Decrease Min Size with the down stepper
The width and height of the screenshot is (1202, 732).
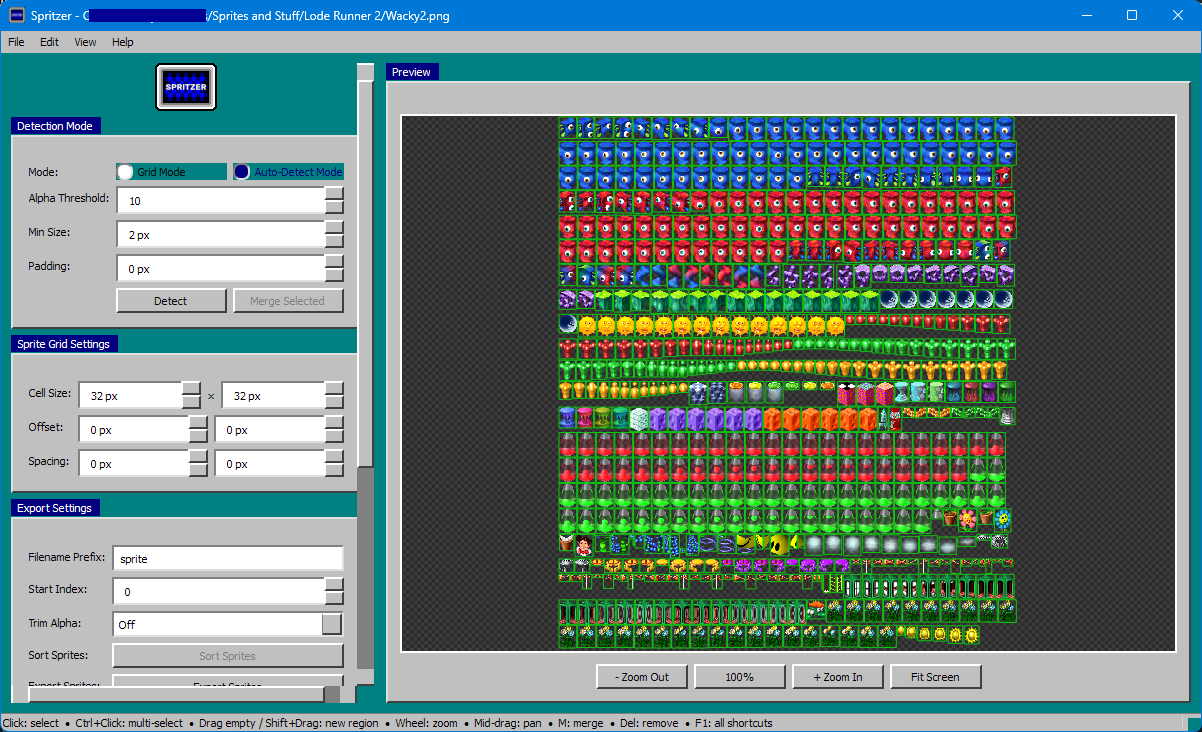coord(334,242)
